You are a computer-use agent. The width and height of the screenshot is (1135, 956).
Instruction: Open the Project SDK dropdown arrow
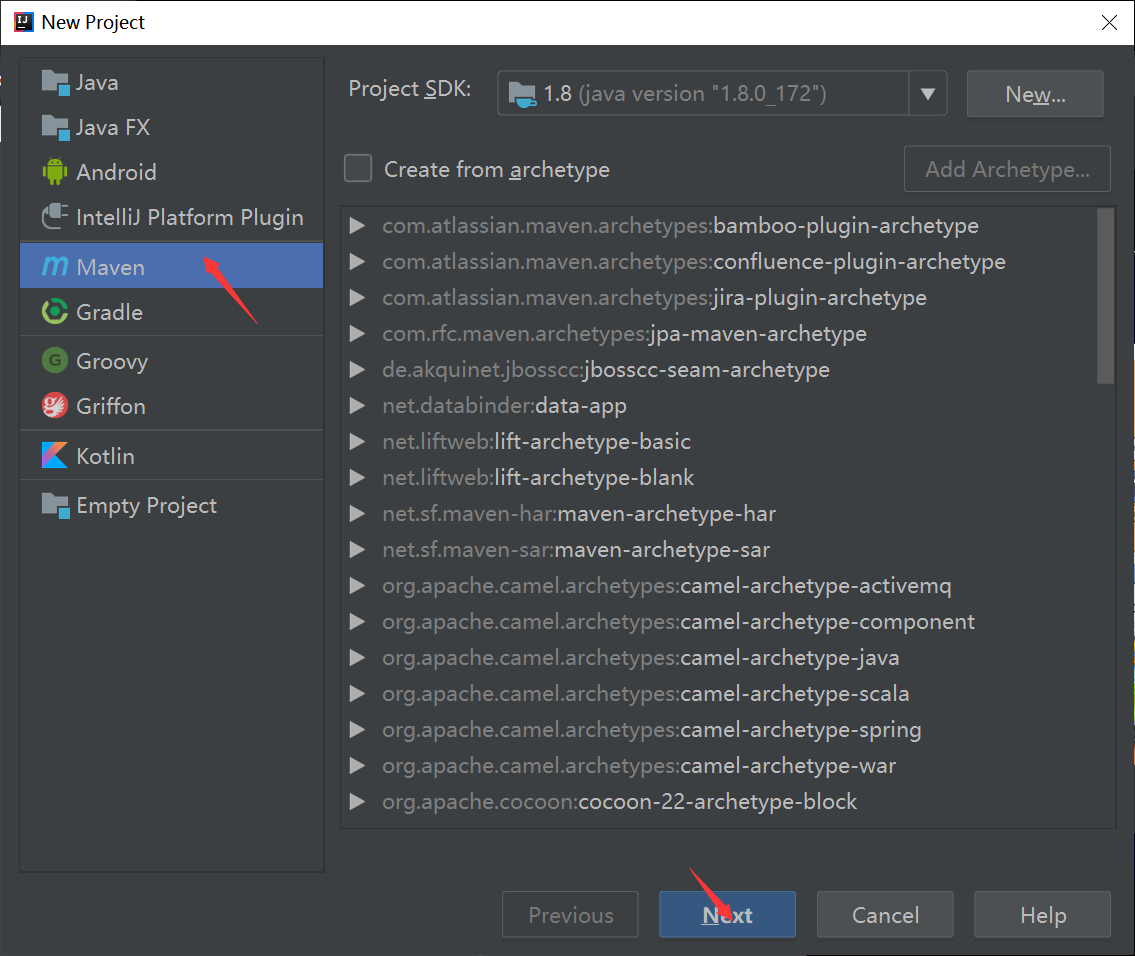pyautogui.click(x=927, y=94)
